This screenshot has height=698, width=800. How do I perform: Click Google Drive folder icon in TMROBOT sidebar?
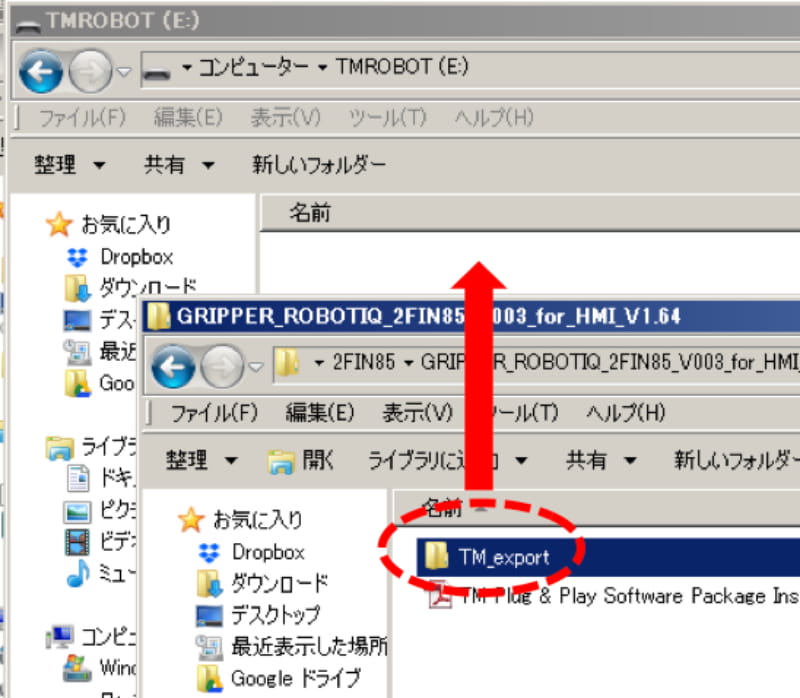78,383
